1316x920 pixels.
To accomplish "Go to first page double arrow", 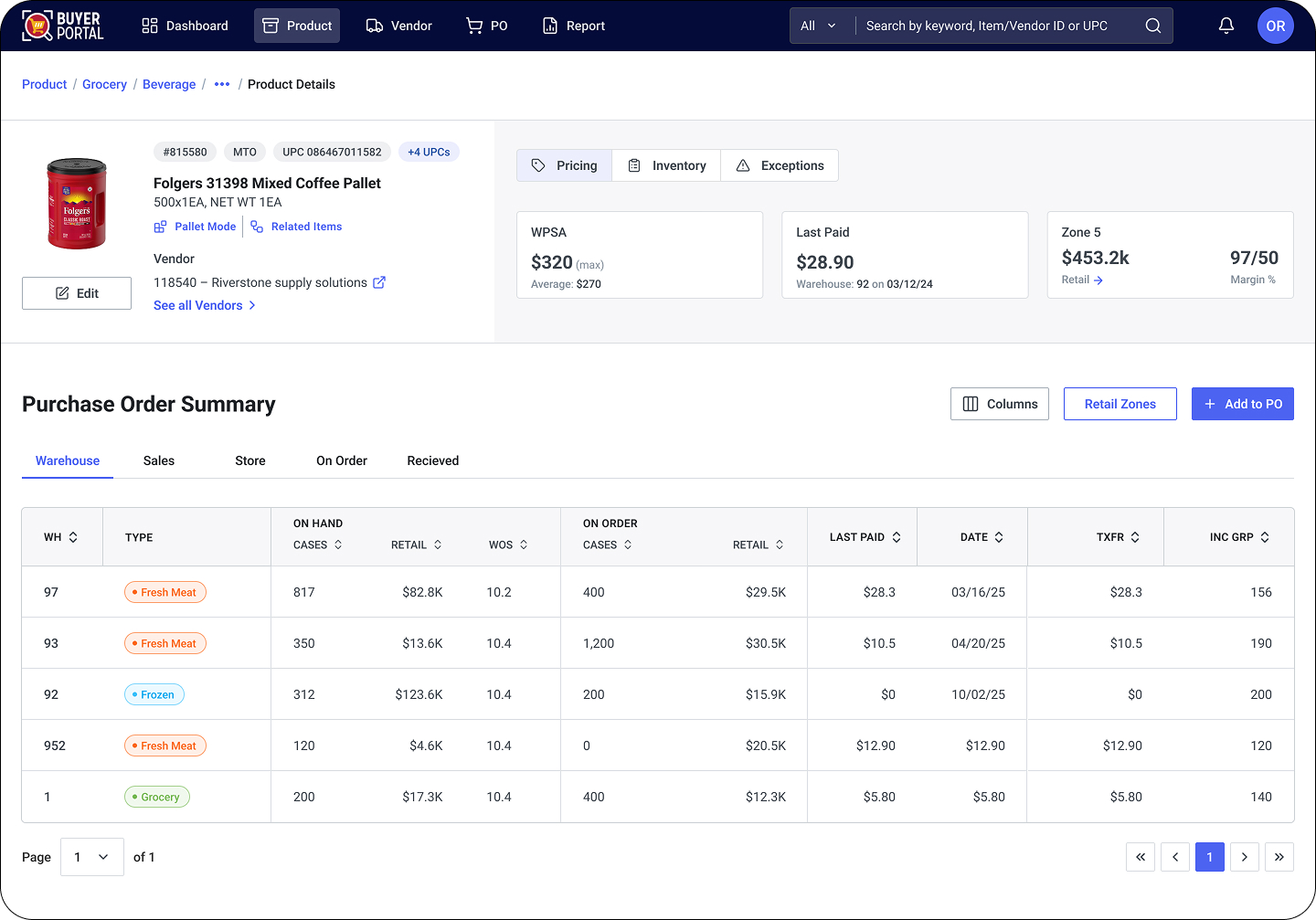I will (1140, 857).
